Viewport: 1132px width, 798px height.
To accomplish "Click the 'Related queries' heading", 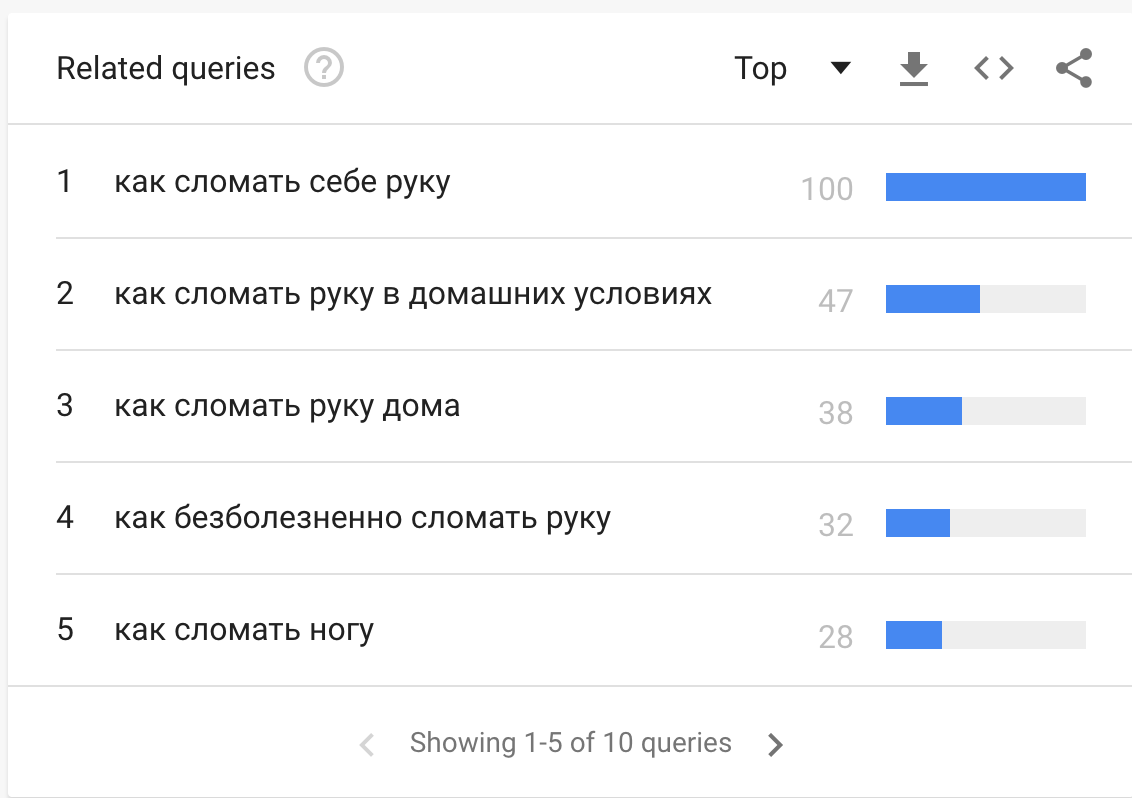I will pyautogui.click(x=166, y=68).
